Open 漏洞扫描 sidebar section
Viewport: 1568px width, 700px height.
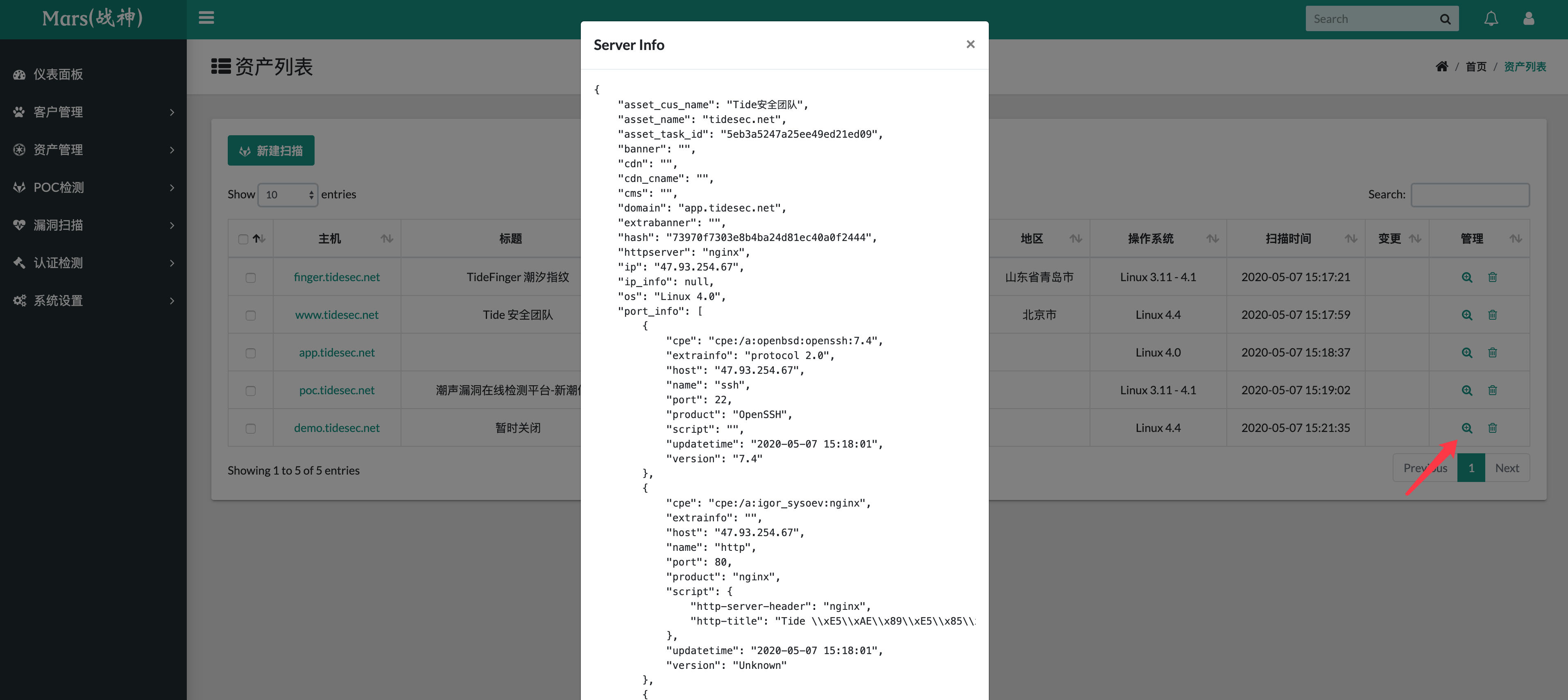(x=93, y=225)
